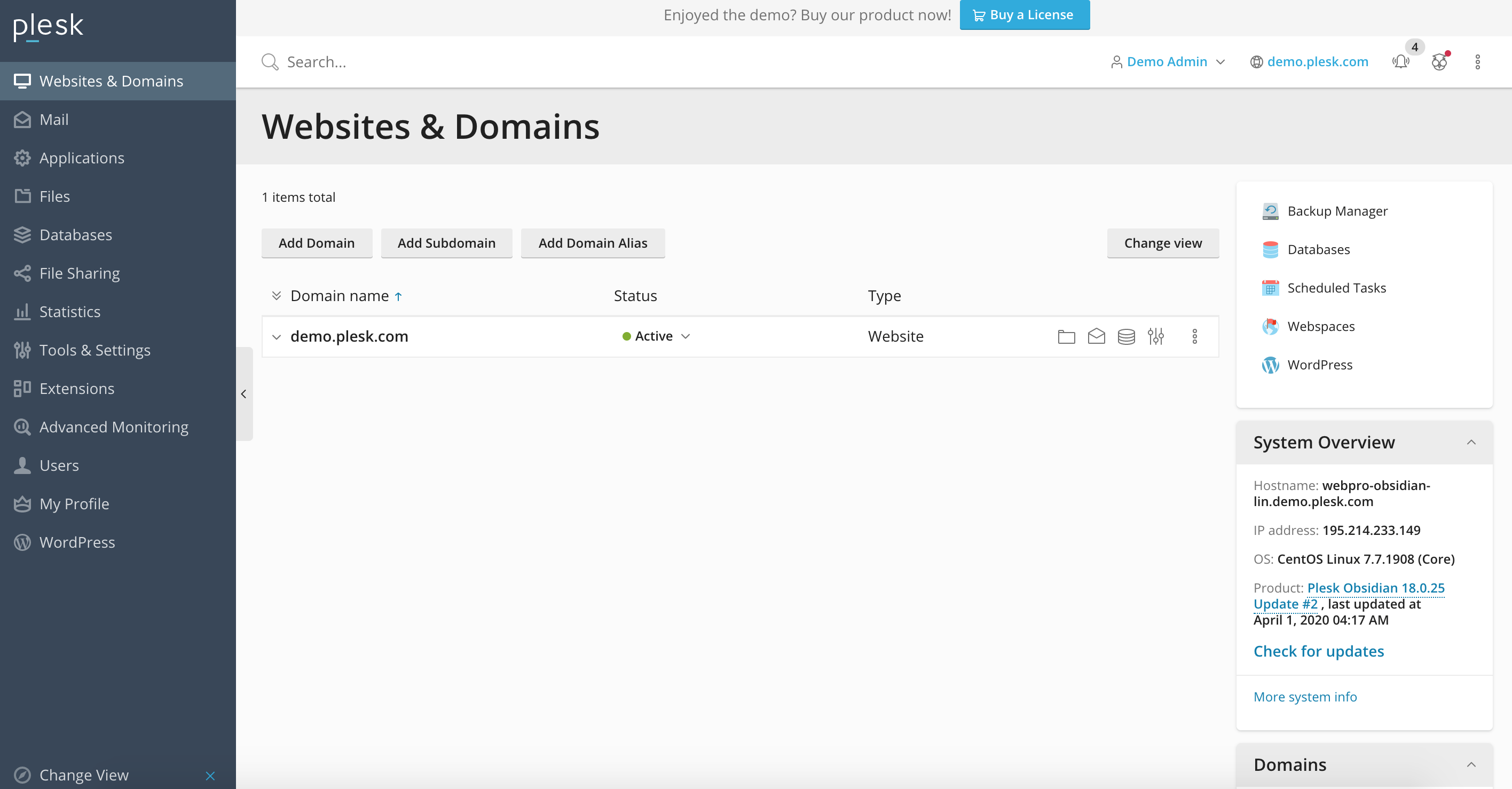
Task: Click the WordPress icon in right panel
Action: point(1270,365)
